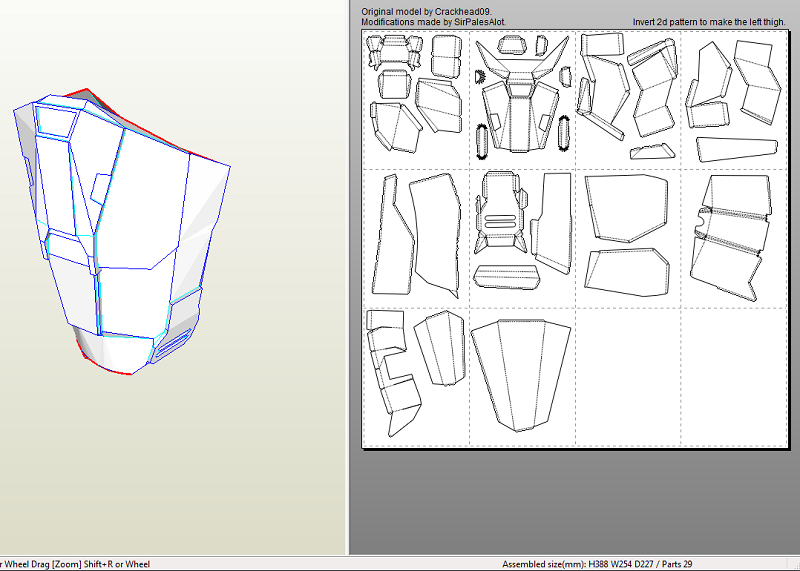The image size is (800, 571).
Task: Click the 'Assembled size(mm): H388 W254 D227 / Parts 29' status entry
Action: pos(597,564)
